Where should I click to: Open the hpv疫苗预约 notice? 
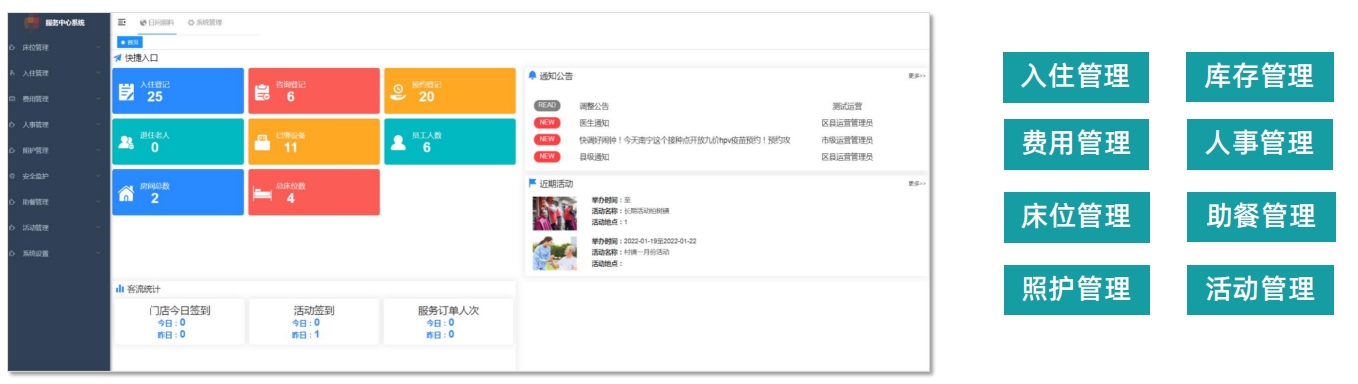point(685,139)
